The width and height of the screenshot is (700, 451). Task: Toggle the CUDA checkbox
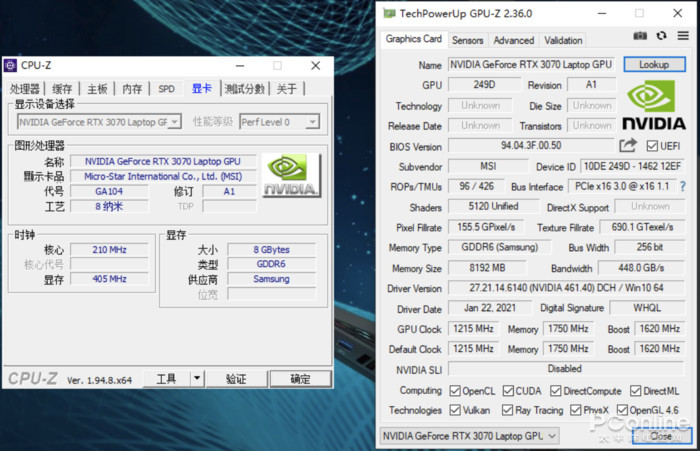508,391
